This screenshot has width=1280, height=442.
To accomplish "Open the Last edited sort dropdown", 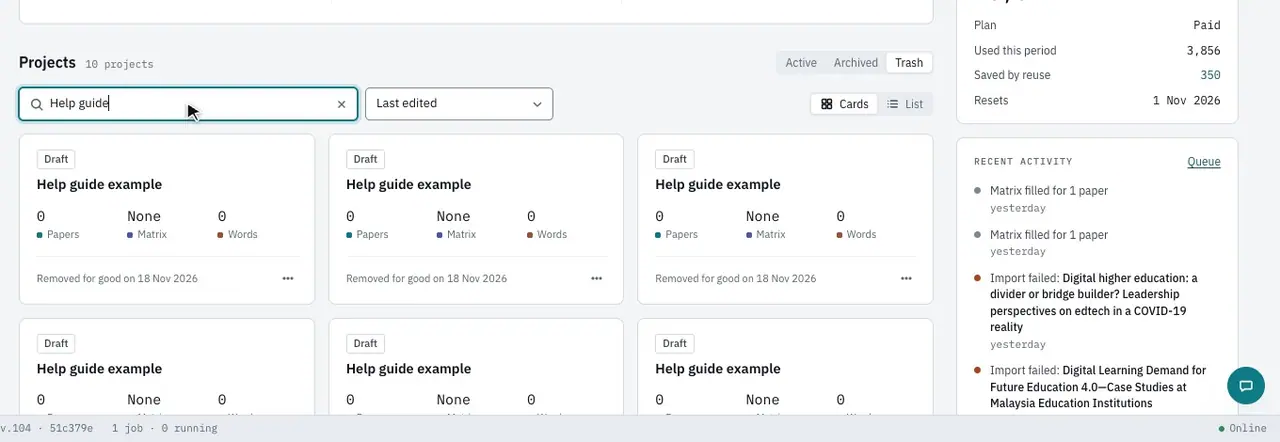I will tap(459, 104).
